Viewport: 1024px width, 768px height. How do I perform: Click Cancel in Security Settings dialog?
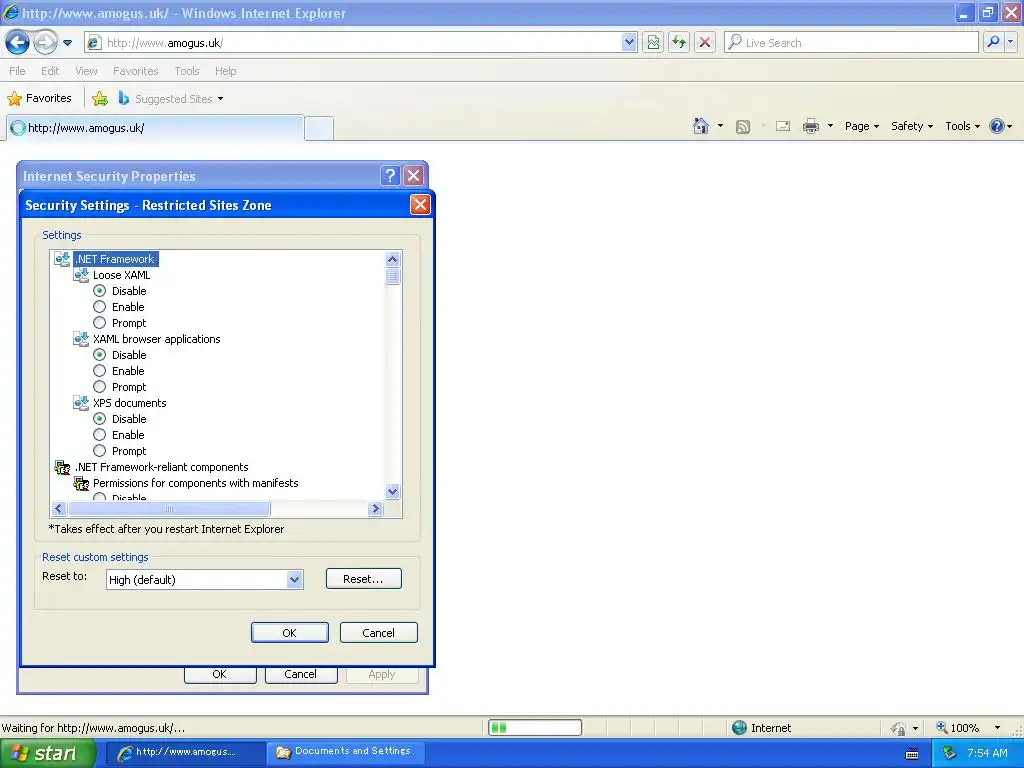(379, 633)
